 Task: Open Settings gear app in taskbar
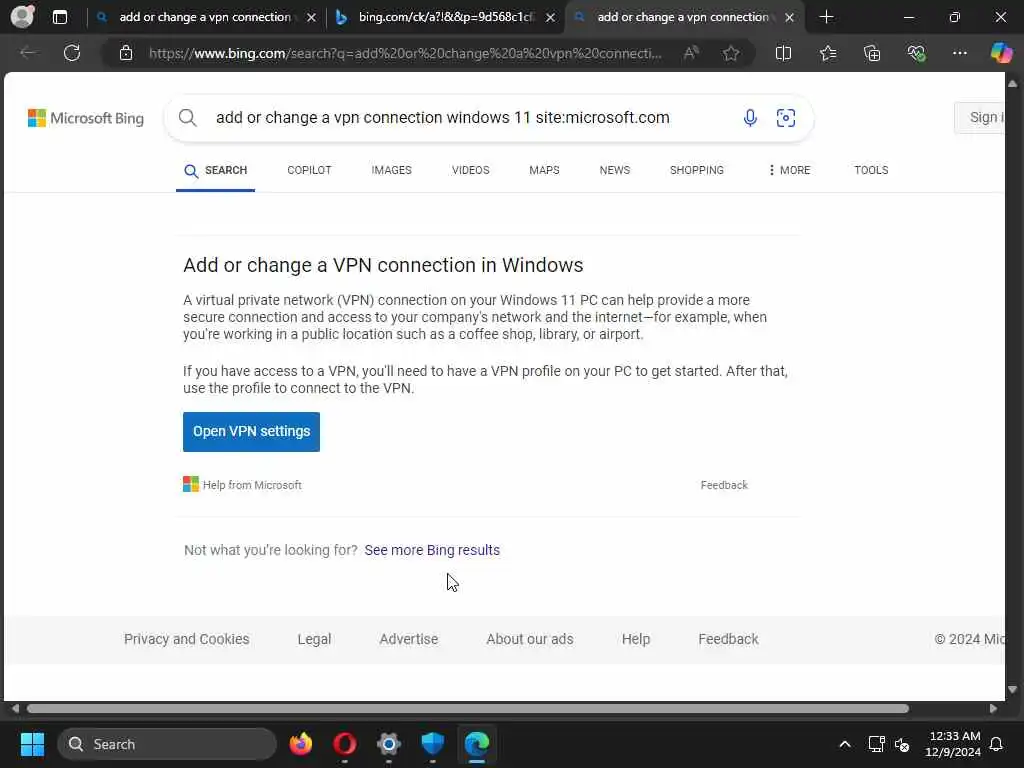coord(389,744)
